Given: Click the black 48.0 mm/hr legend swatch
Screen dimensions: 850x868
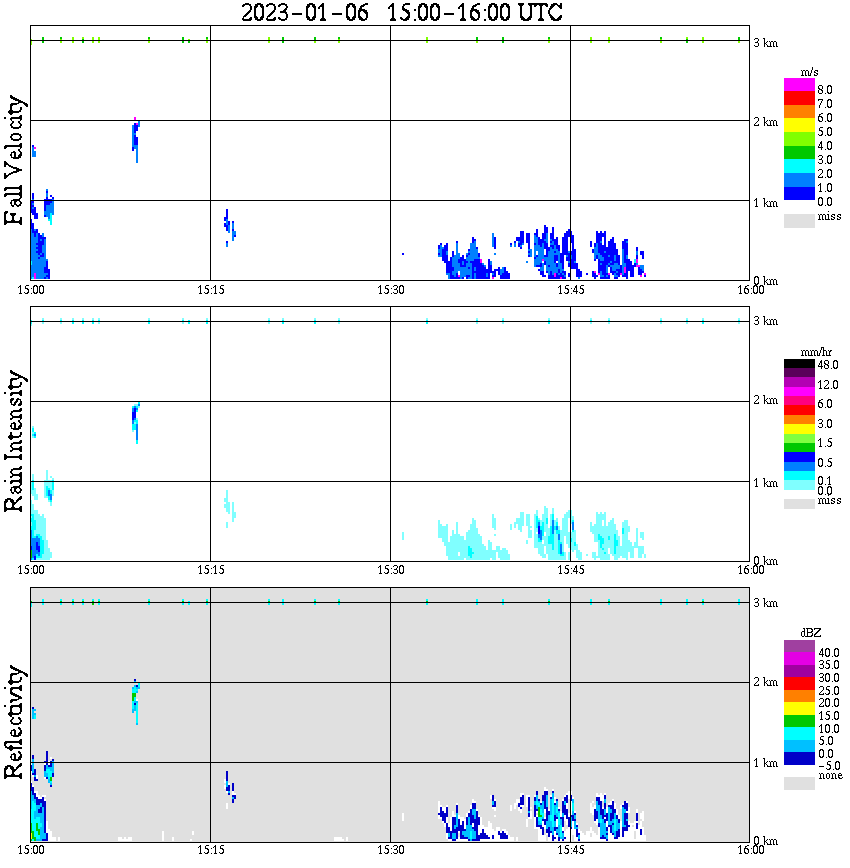Looking at the screenshot, I should tap(799, 364).
